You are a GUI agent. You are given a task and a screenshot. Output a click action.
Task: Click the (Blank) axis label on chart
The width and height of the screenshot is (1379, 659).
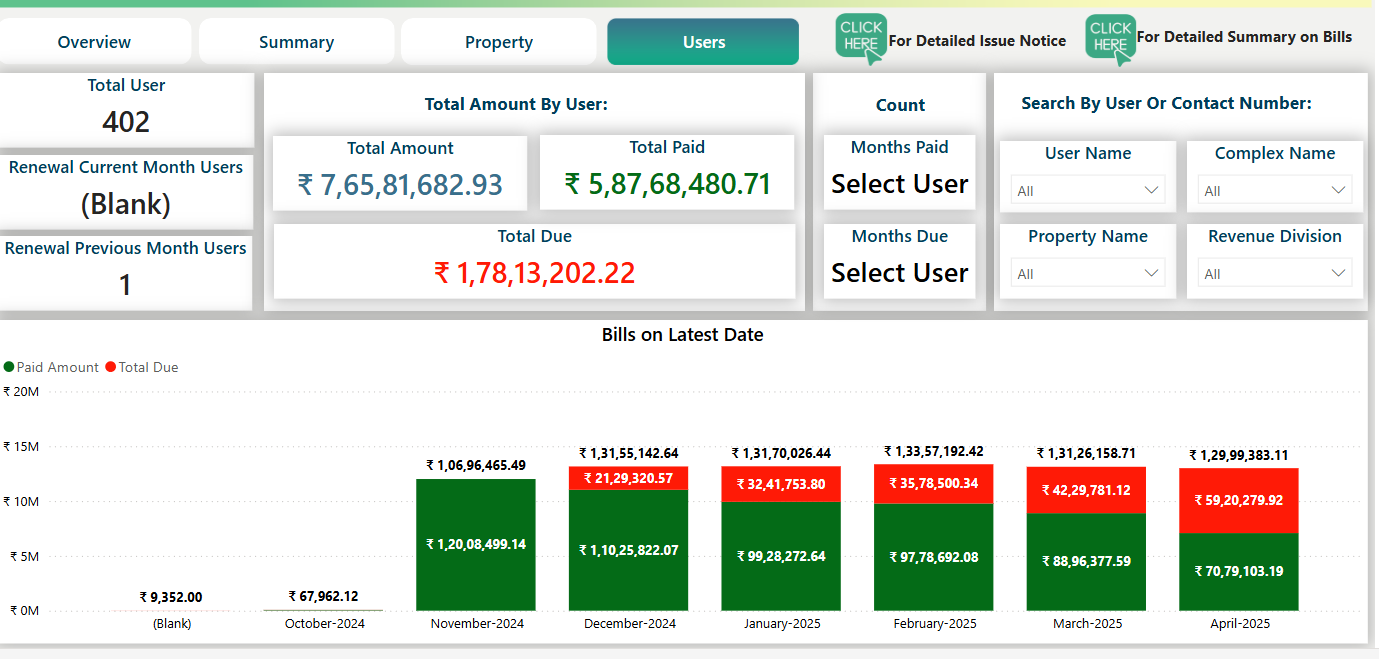[x=172, y=623]
